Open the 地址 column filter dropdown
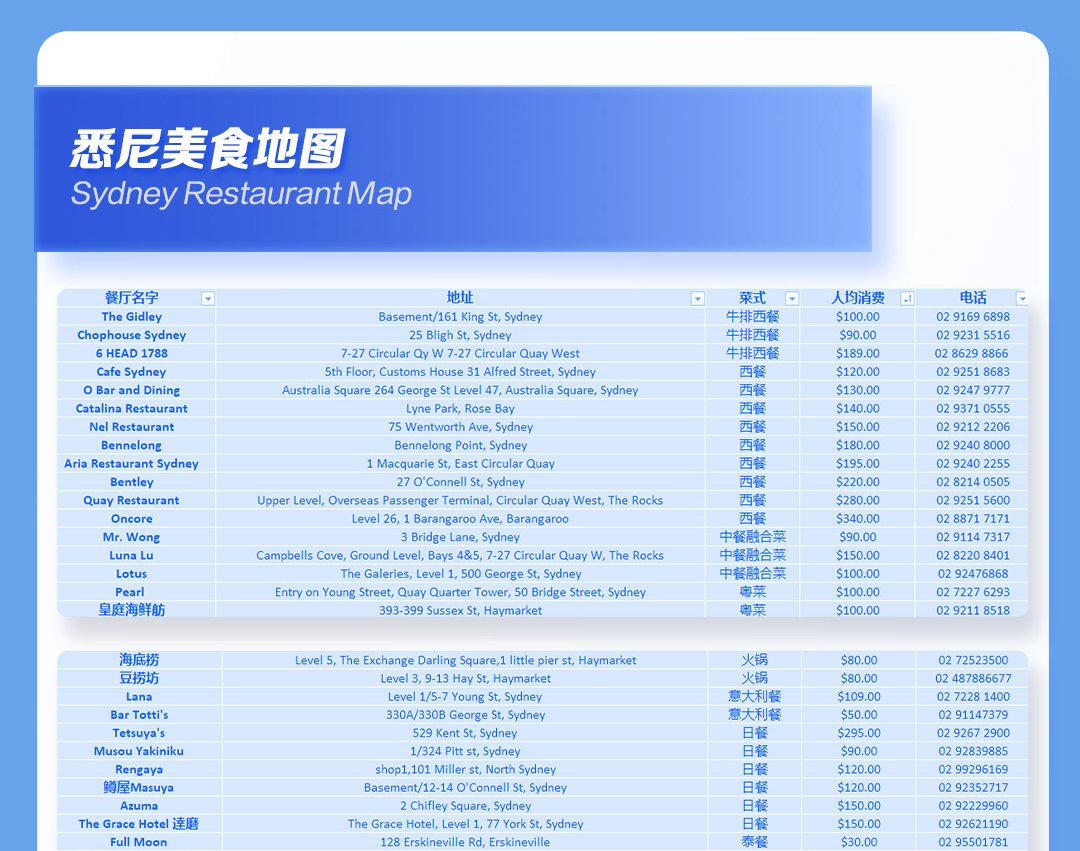Screen dimensions: 1080x851 coord(698,298)
